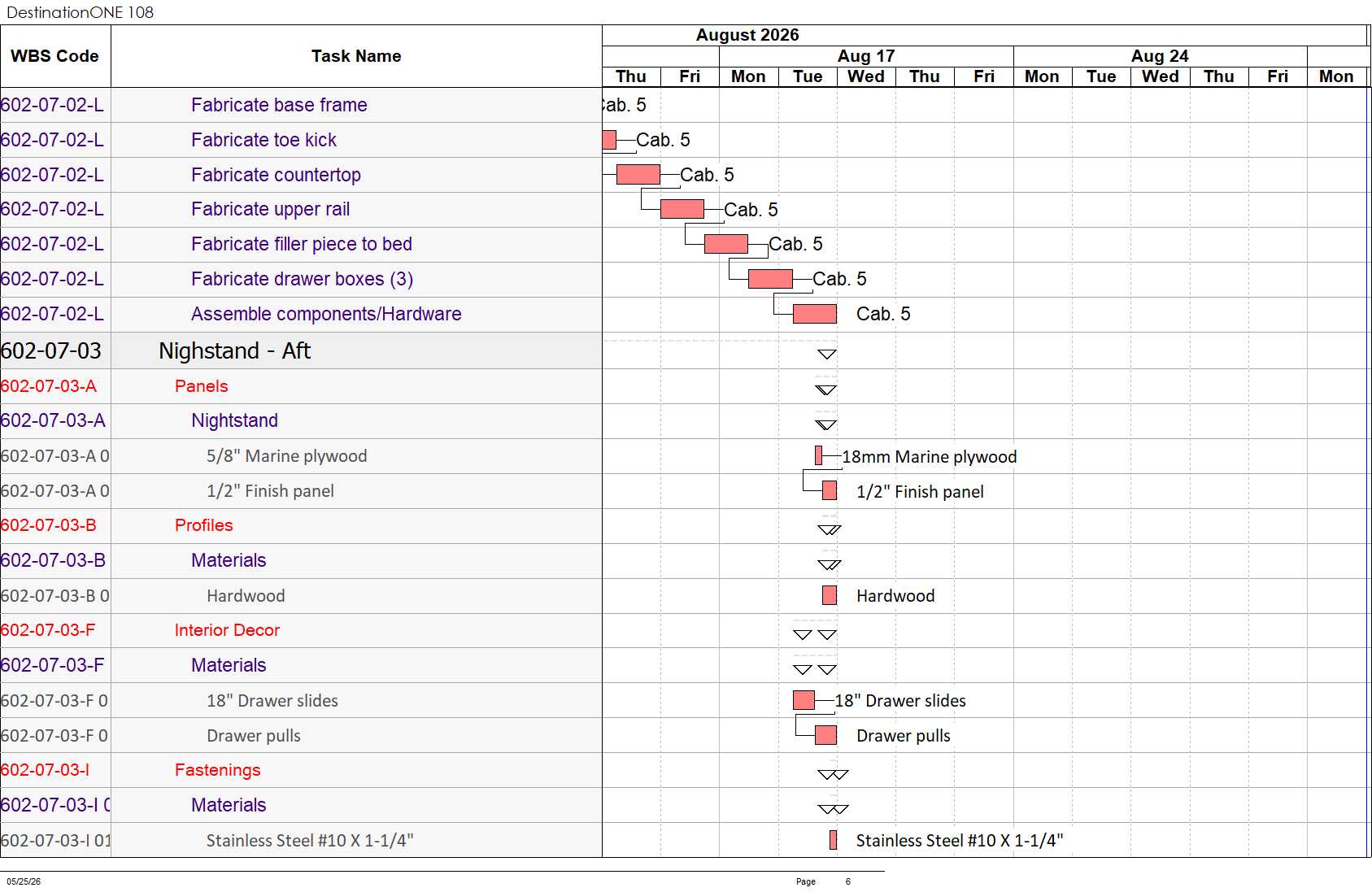Click the '5/8" Marine plywood' task name
The width and height of the screenshot is (1372, 892).
click(286, 456)
